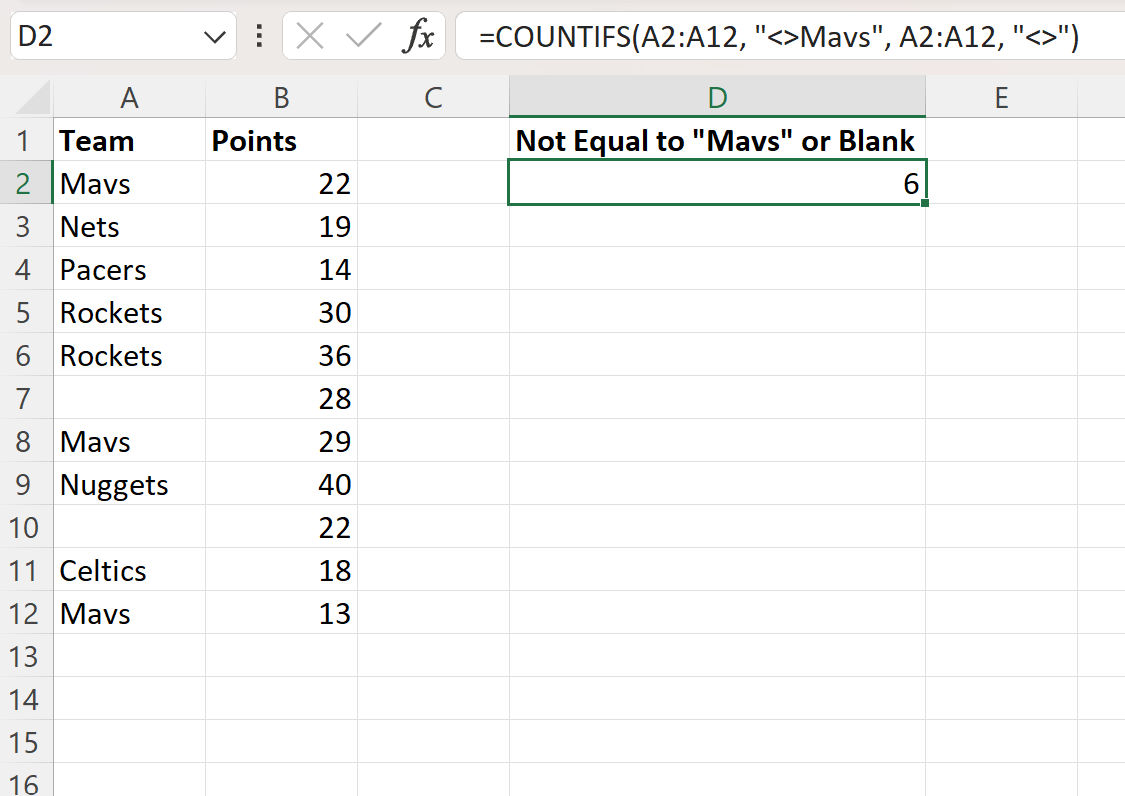Screen dimensions: 1125x796
Task: Select column D header
Action: click(x=716, y=97)
